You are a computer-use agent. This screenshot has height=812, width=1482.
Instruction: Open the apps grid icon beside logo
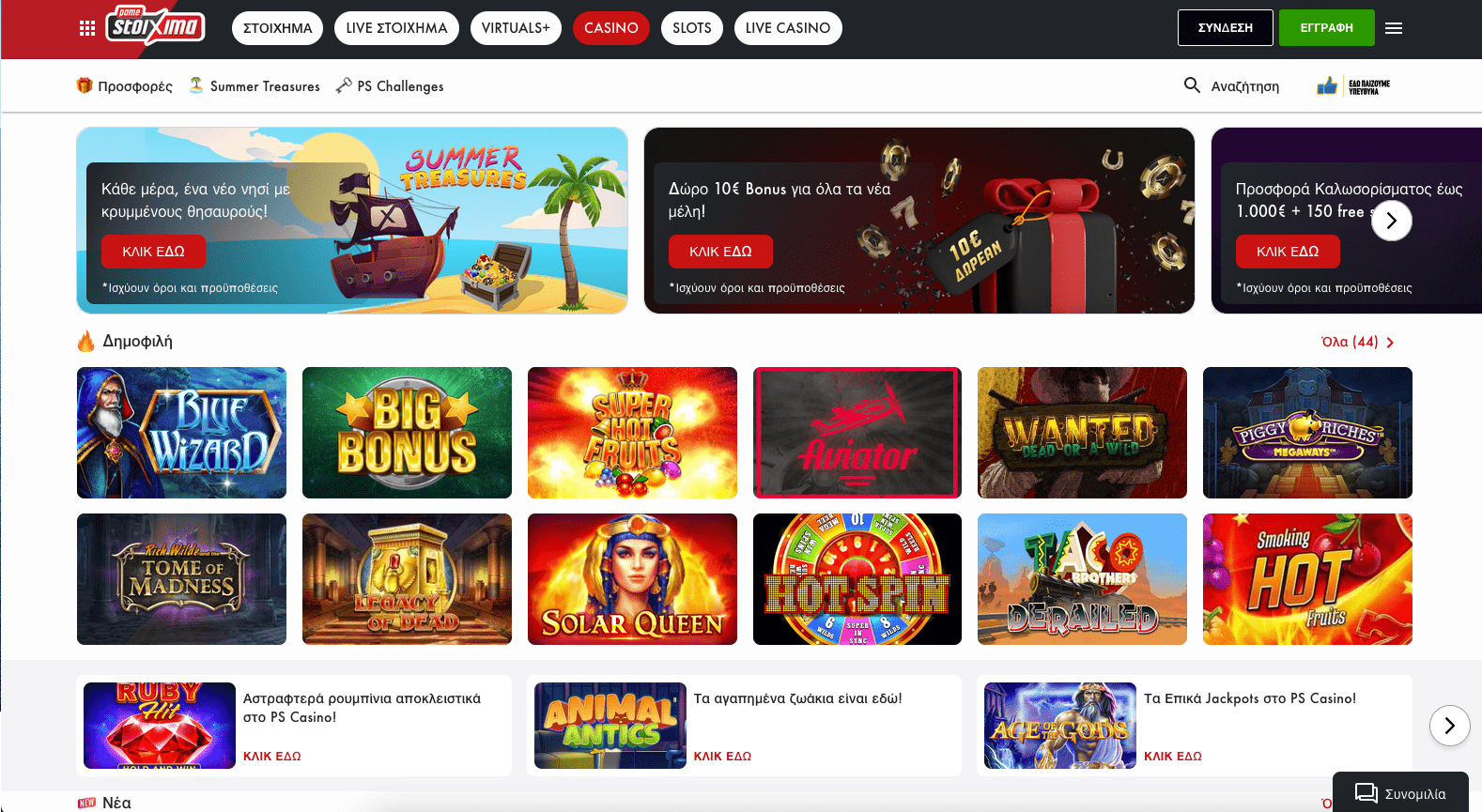pyautogui.click(x=87, y=28)
